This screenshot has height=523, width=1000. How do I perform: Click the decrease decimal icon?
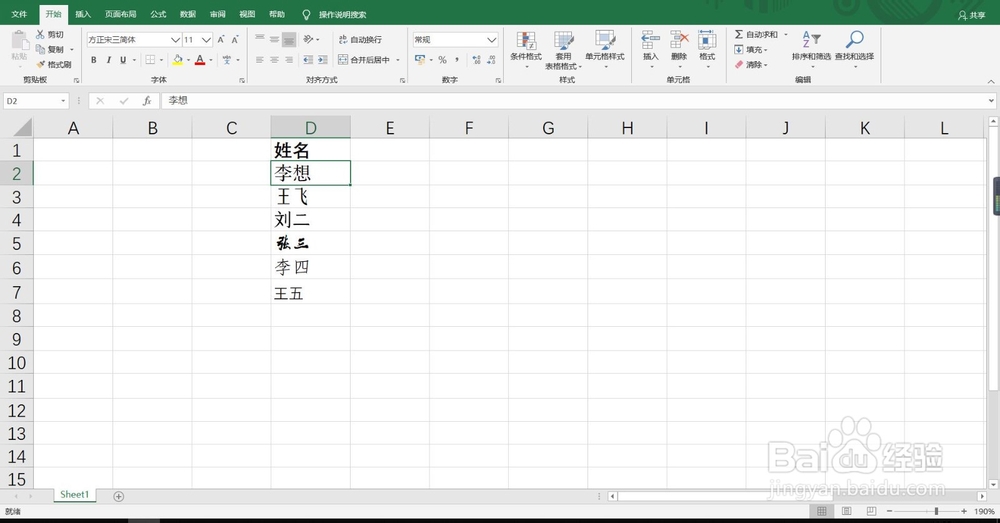(x=491, y=60)
